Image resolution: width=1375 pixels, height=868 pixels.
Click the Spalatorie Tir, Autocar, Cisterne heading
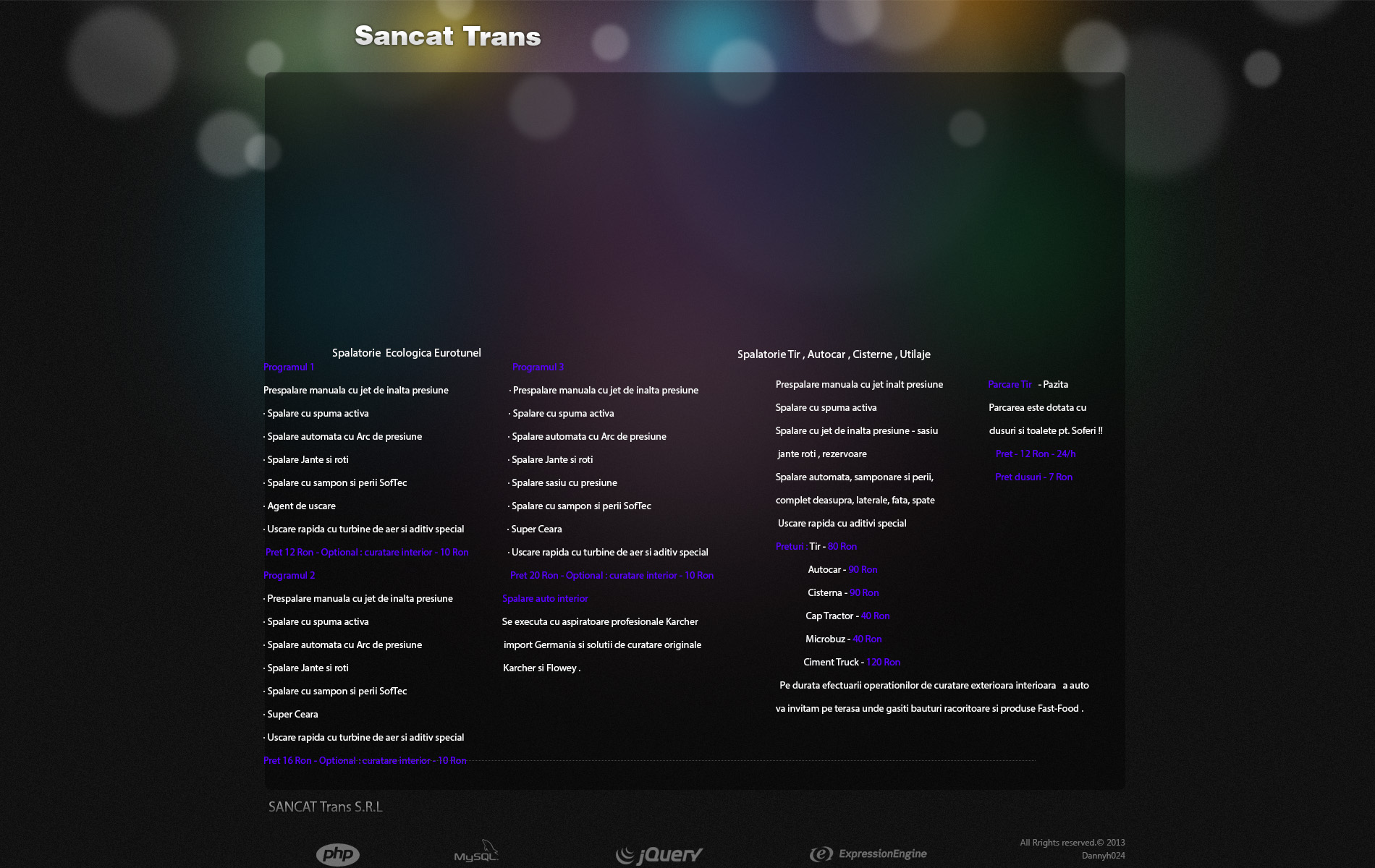pos(834,354)
